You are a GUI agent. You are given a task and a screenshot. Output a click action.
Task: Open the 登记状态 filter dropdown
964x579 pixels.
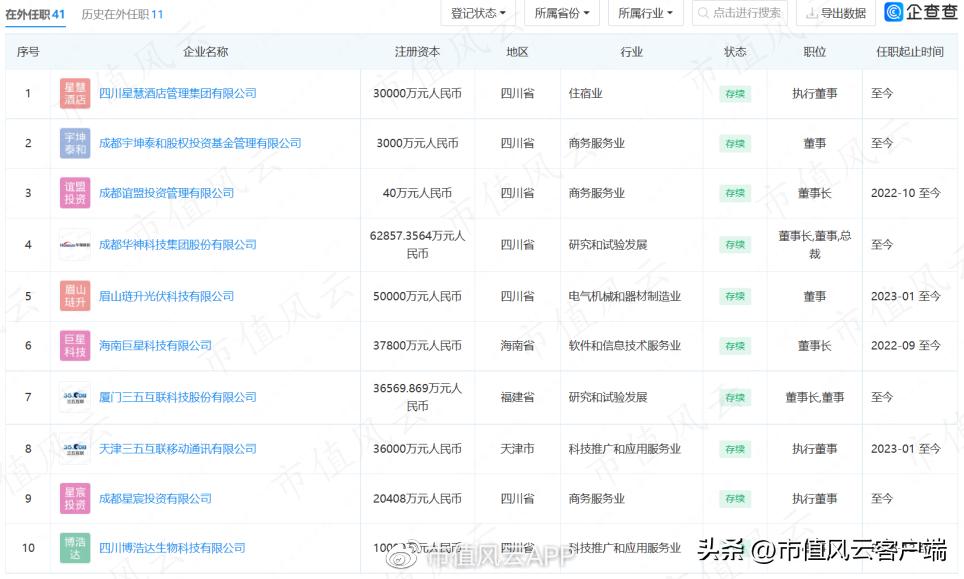pyautogui.click(x=477, y=13)
